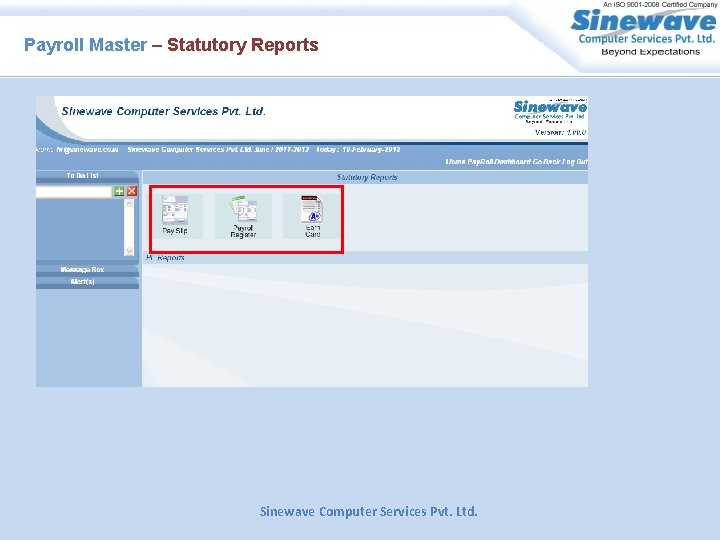Click the red X delete to-do button
This screenshot has height=540, width=720.
132,191
